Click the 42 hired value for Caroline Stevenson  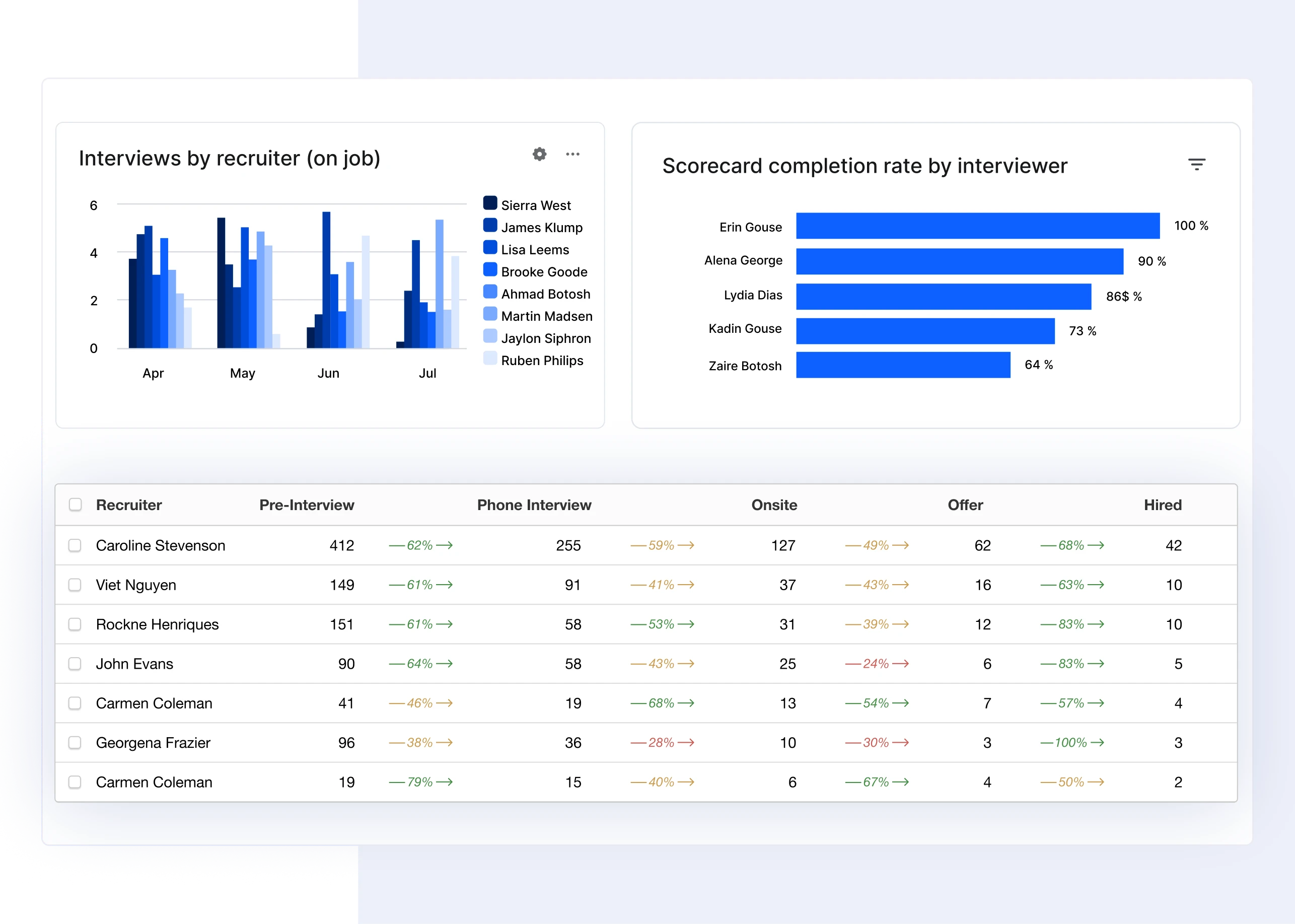pyautogui.click(x=1174, y=545)
